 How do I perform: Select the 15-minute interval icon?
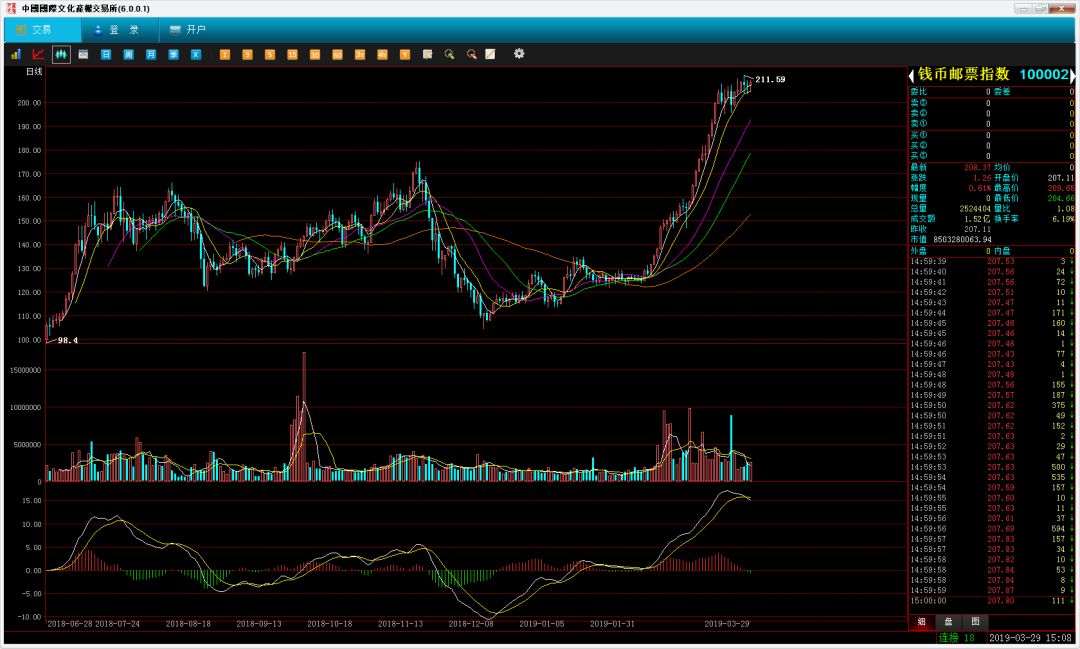pyautogui.click(x=292, y=54)
